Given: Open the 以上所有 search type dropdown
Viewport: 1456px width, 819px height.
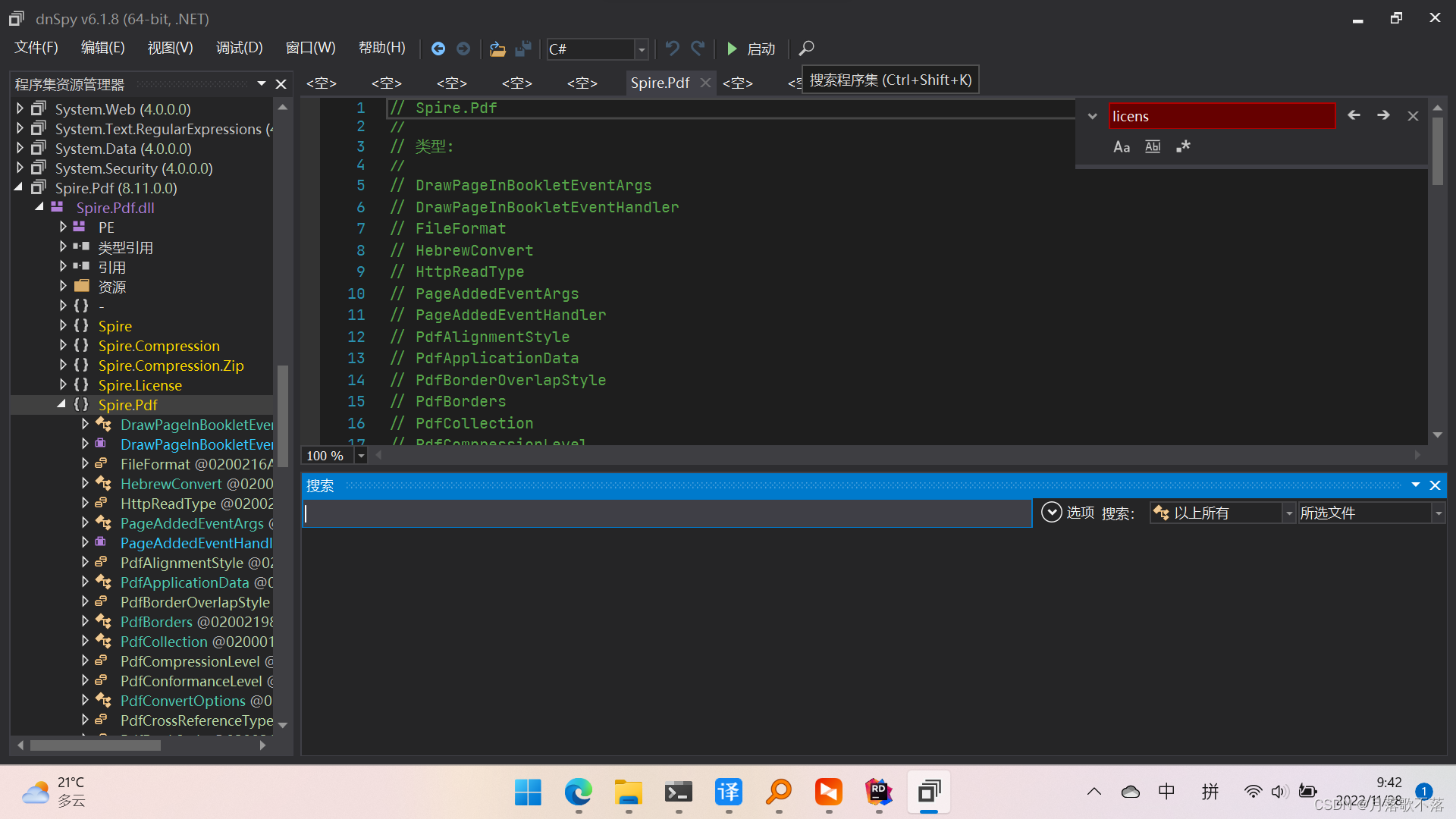Looking at the screenshot, I should pyautogui.click(x=1288, y=513).
